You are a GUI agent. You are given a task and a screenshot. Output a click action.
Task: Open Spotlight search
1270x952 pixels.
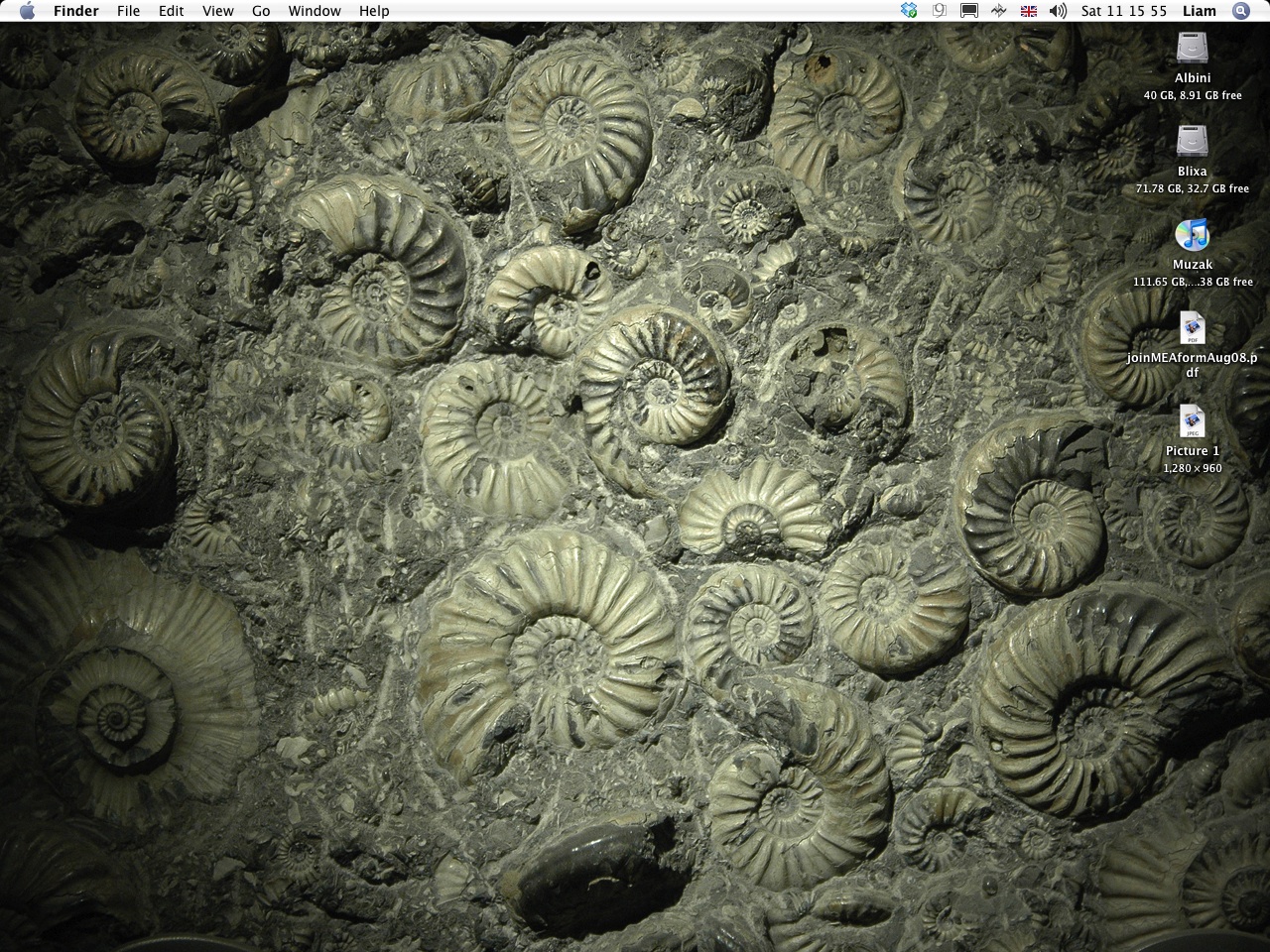(x=1241, y=11)
